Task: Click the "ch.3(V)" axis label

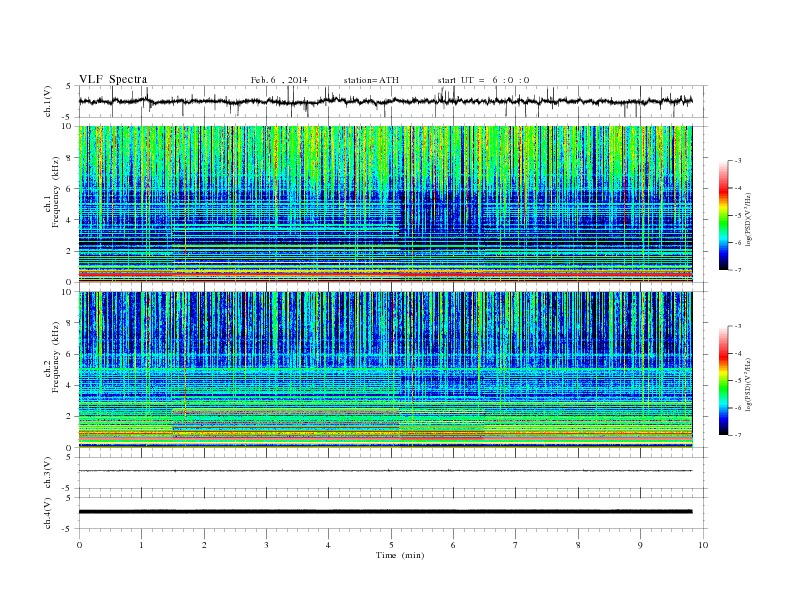Action: (48, 472)
